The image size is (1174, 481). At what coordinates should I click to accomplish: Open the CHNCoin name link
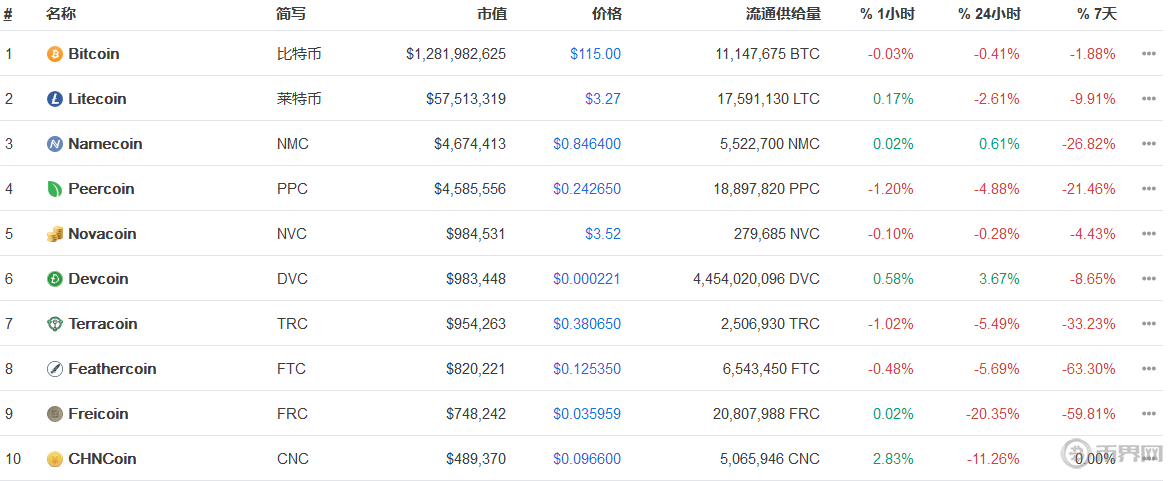pyautogui.click(x=103, y=459)
